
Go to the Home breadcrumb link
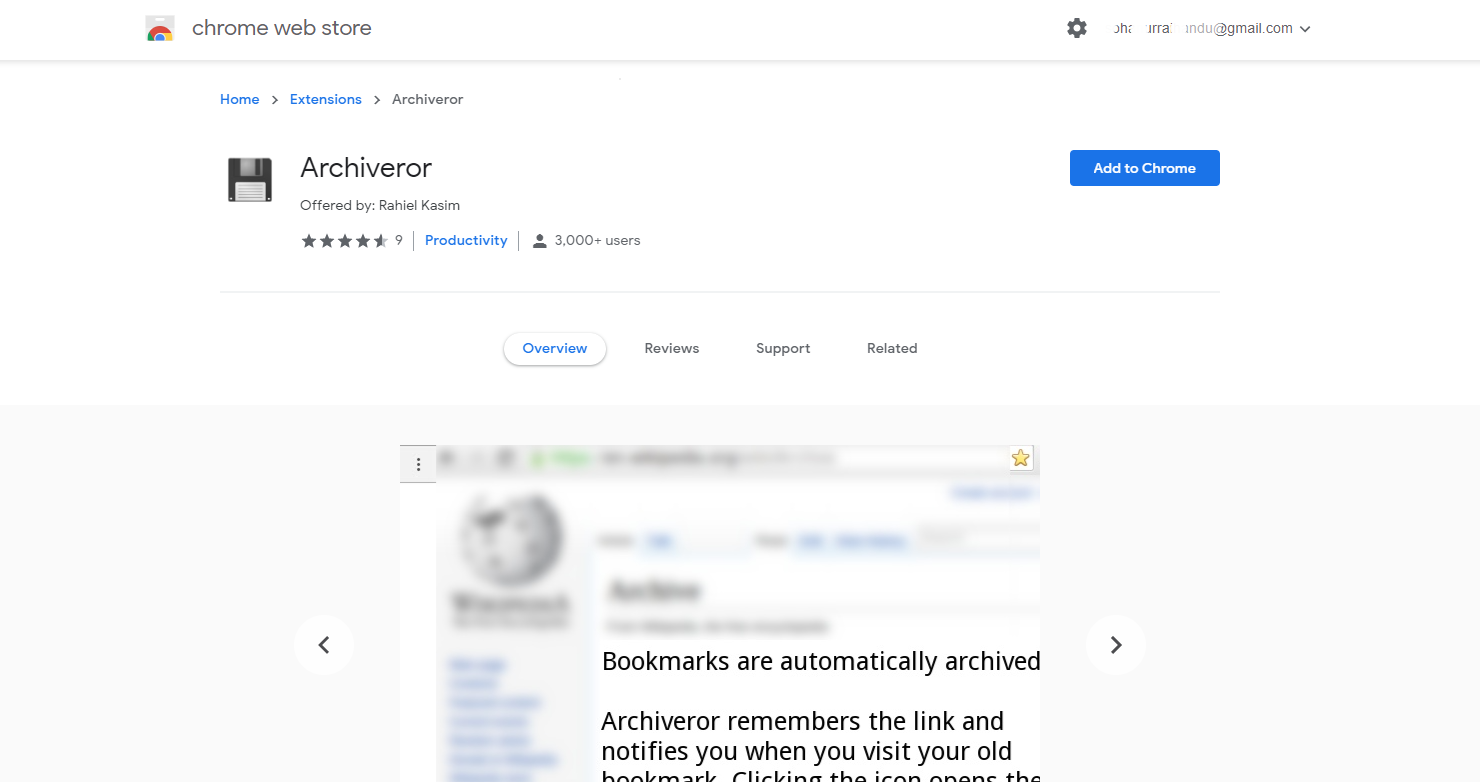pos(240,99)
